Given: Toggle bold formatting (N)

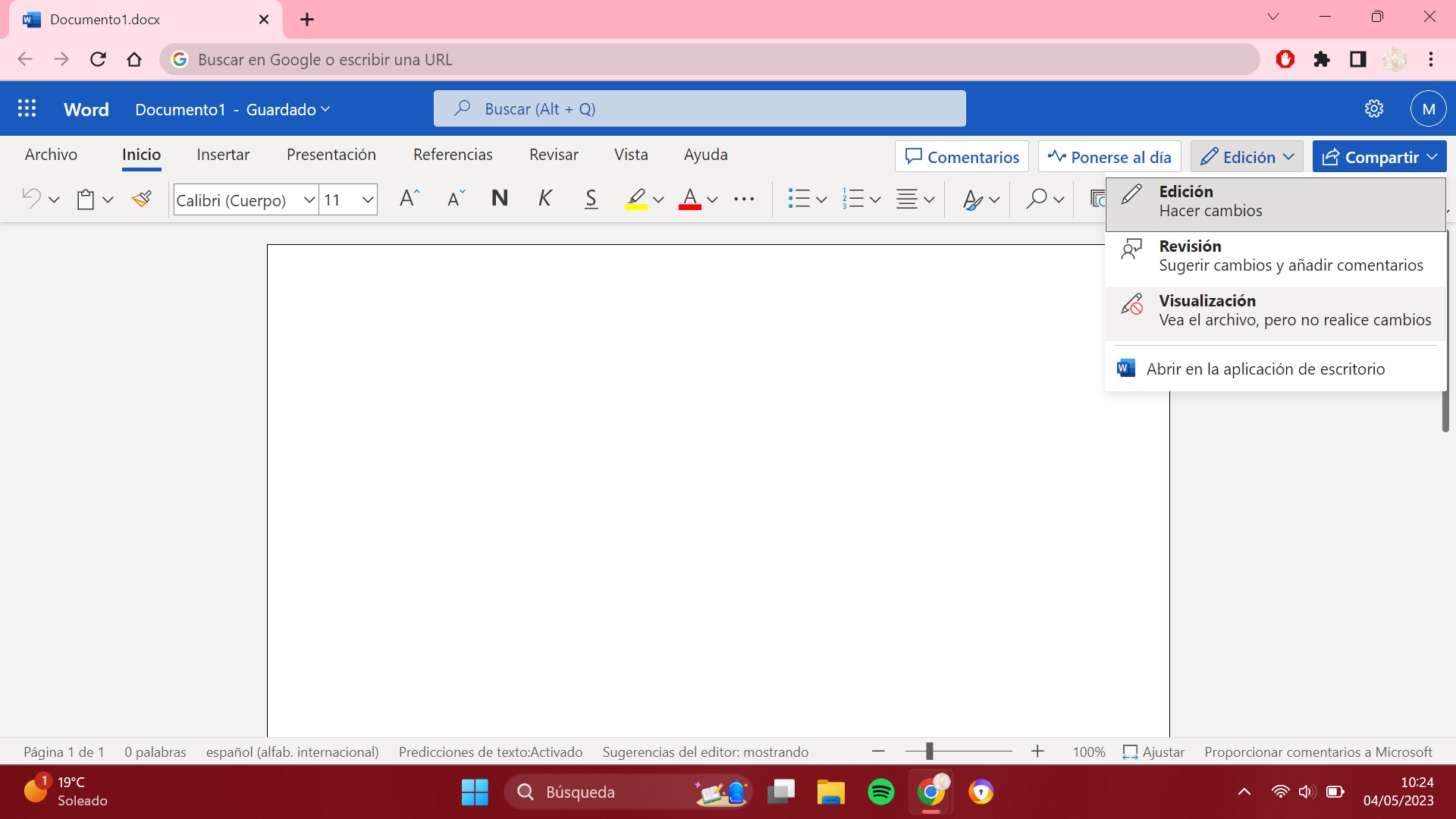Looking at the screenshot, I should [499, 199].
